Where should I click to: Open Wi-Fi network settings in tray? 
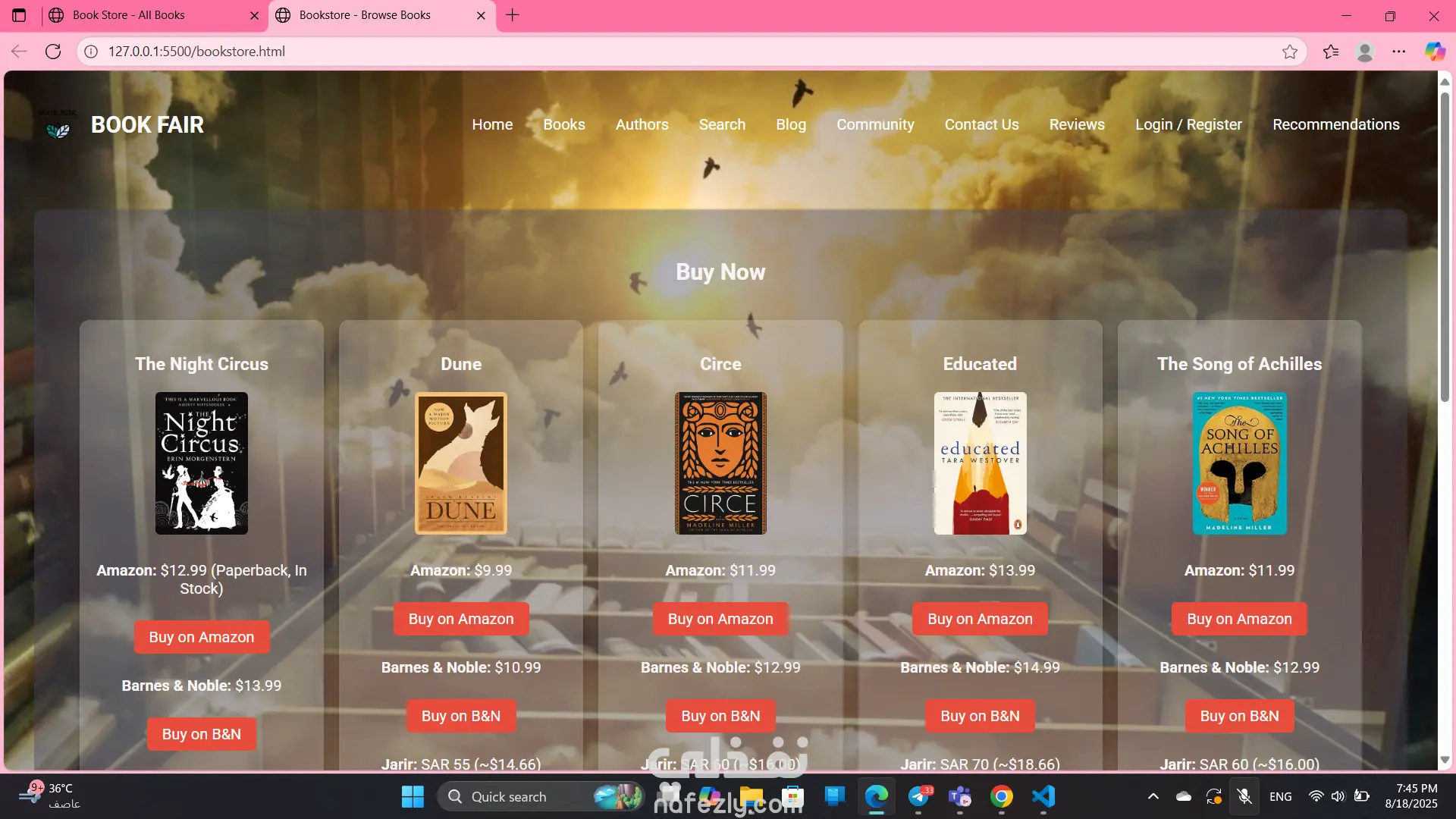point(1316,796)
